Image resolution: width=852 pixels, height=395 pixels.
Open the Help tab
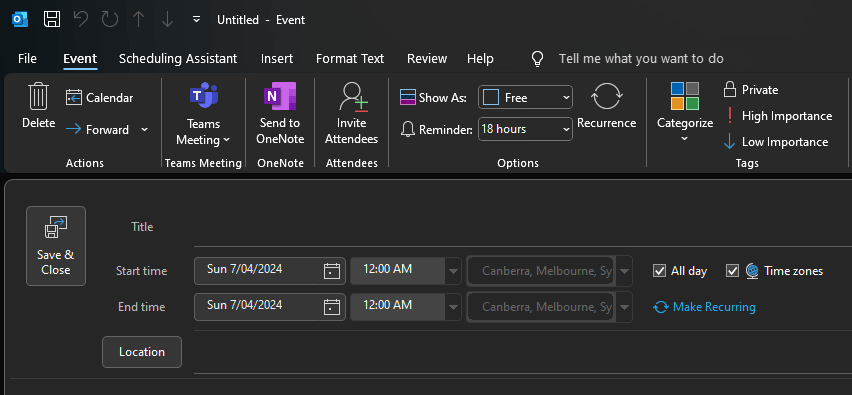(480, 58)
